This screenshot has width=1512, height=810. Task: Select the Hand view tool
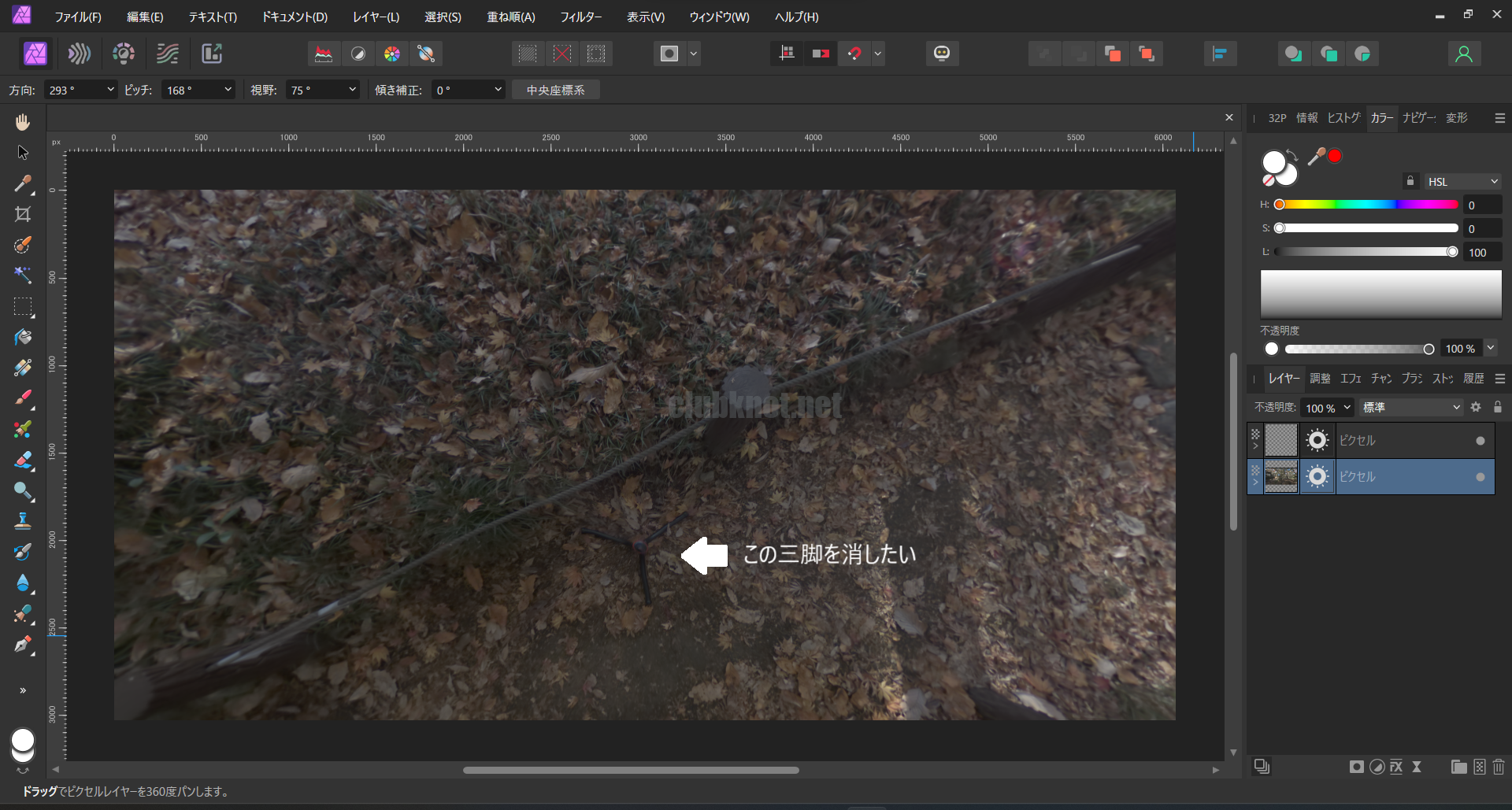(x=23, y=122)
